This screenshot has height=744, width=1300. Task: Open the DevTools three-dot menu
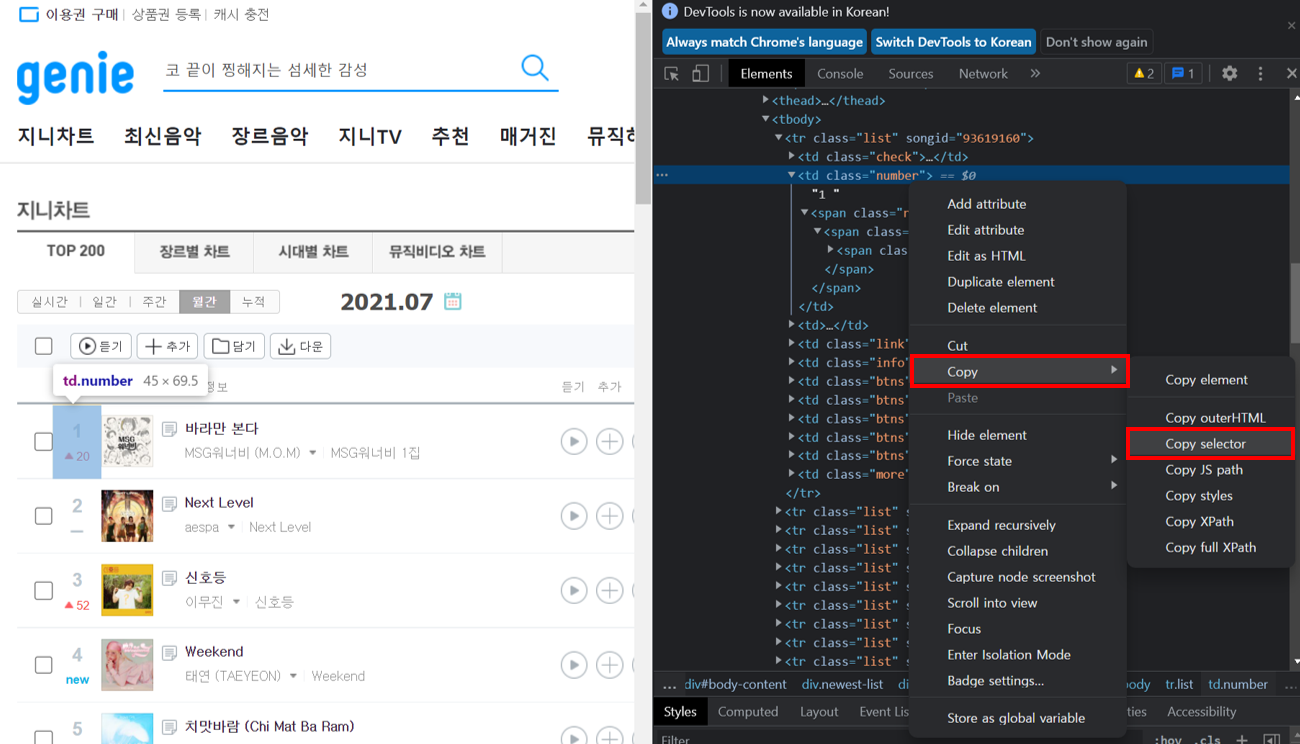tap(1260, 74)
